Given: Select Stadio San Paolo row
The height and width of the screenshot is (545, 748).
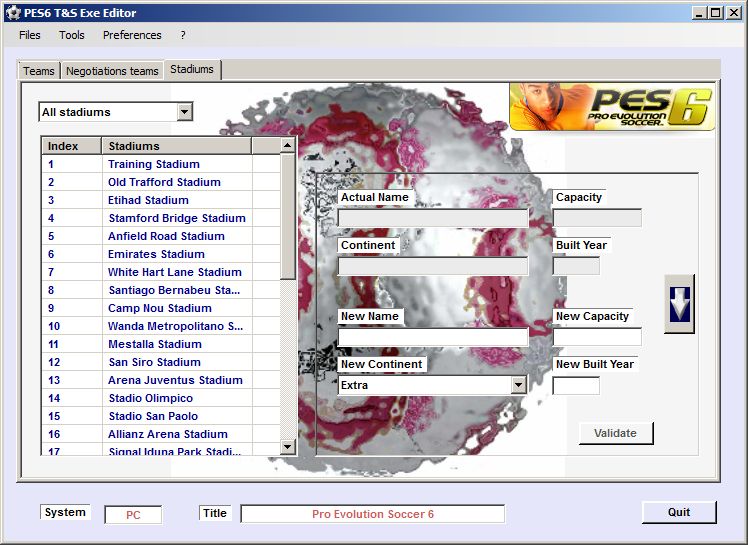Looking at the screenshot, I should coord(161,416).
